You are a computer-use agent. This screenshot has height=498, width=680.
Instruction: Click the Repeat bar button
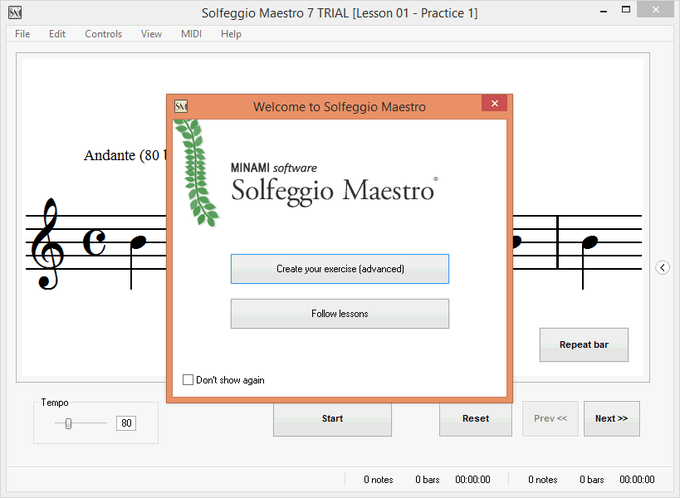click(584, 344)
